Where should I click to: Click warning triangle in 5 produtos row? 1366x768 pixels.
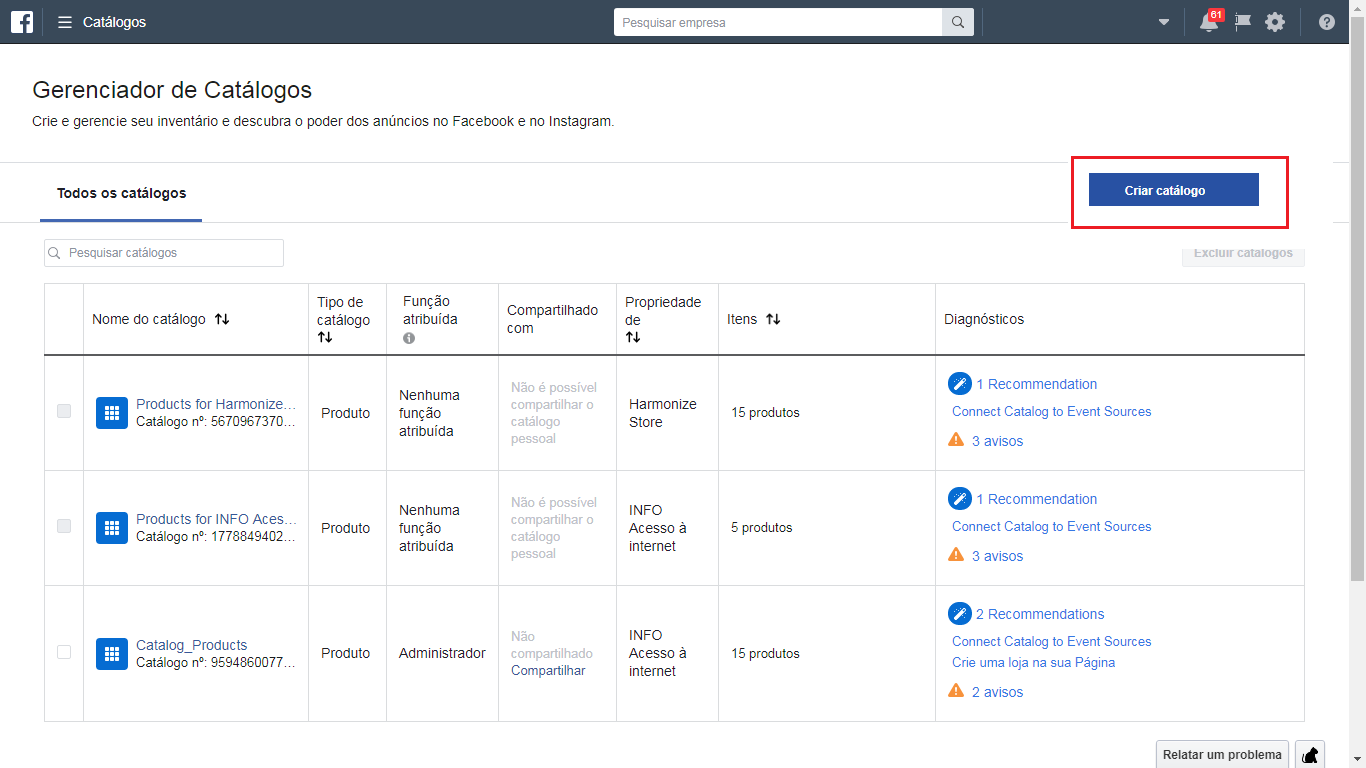pyautogui.click(x=956, y=555)
